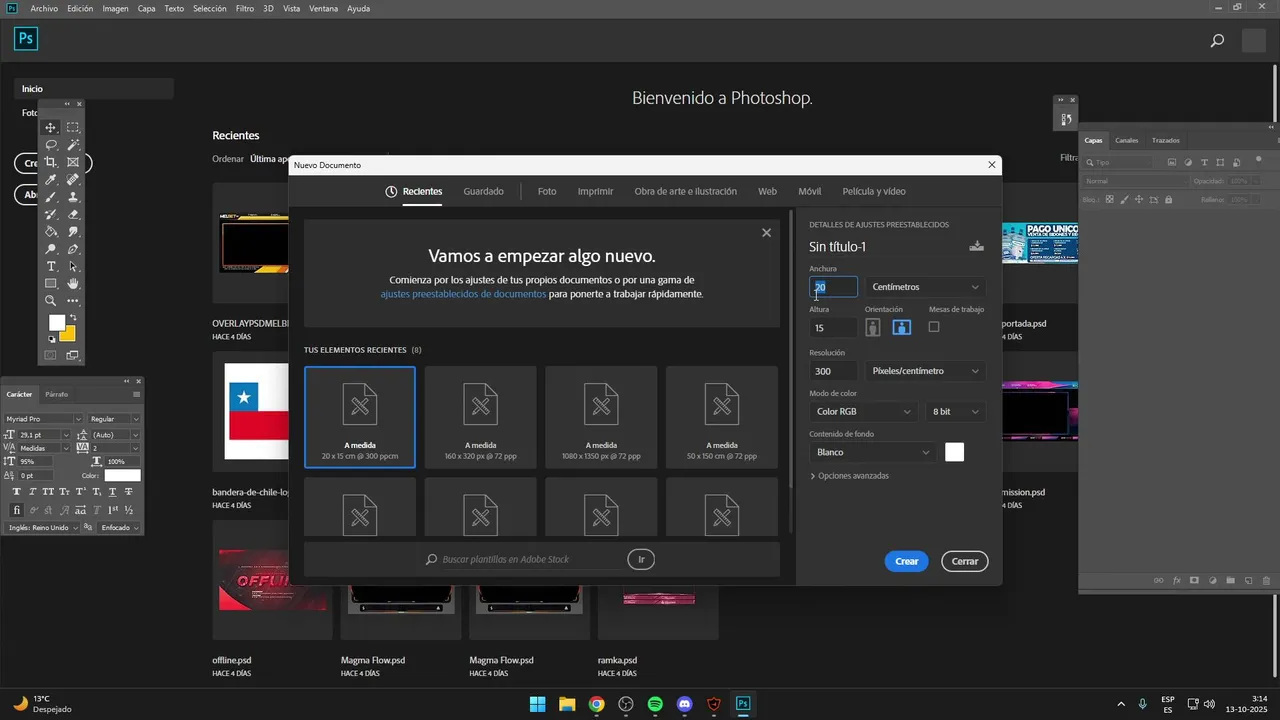
Task: Open Spotify from the taskbar
Action: (655, 704)
